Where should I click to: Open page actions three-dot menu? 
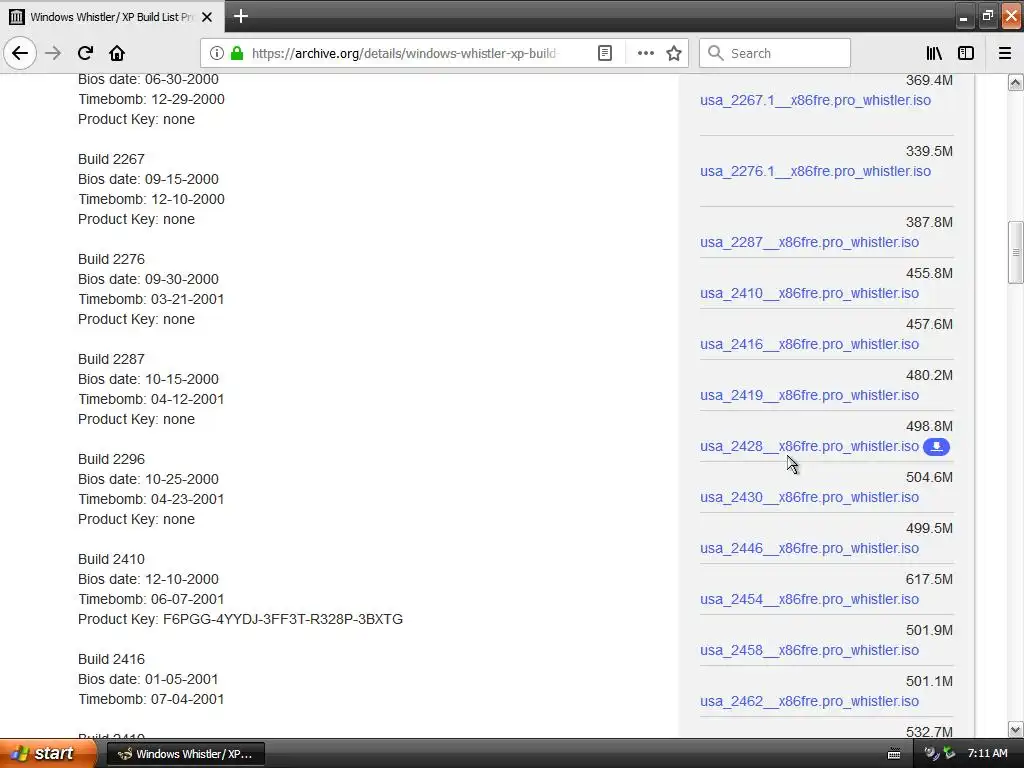[645, 53]
